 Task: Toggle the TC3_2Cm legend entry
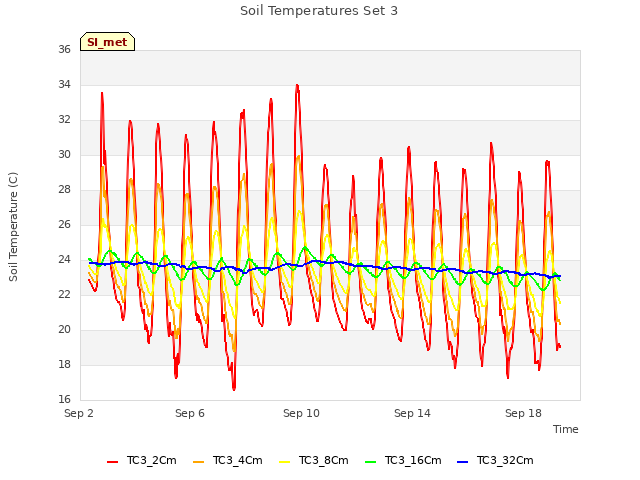coord(142,460)
